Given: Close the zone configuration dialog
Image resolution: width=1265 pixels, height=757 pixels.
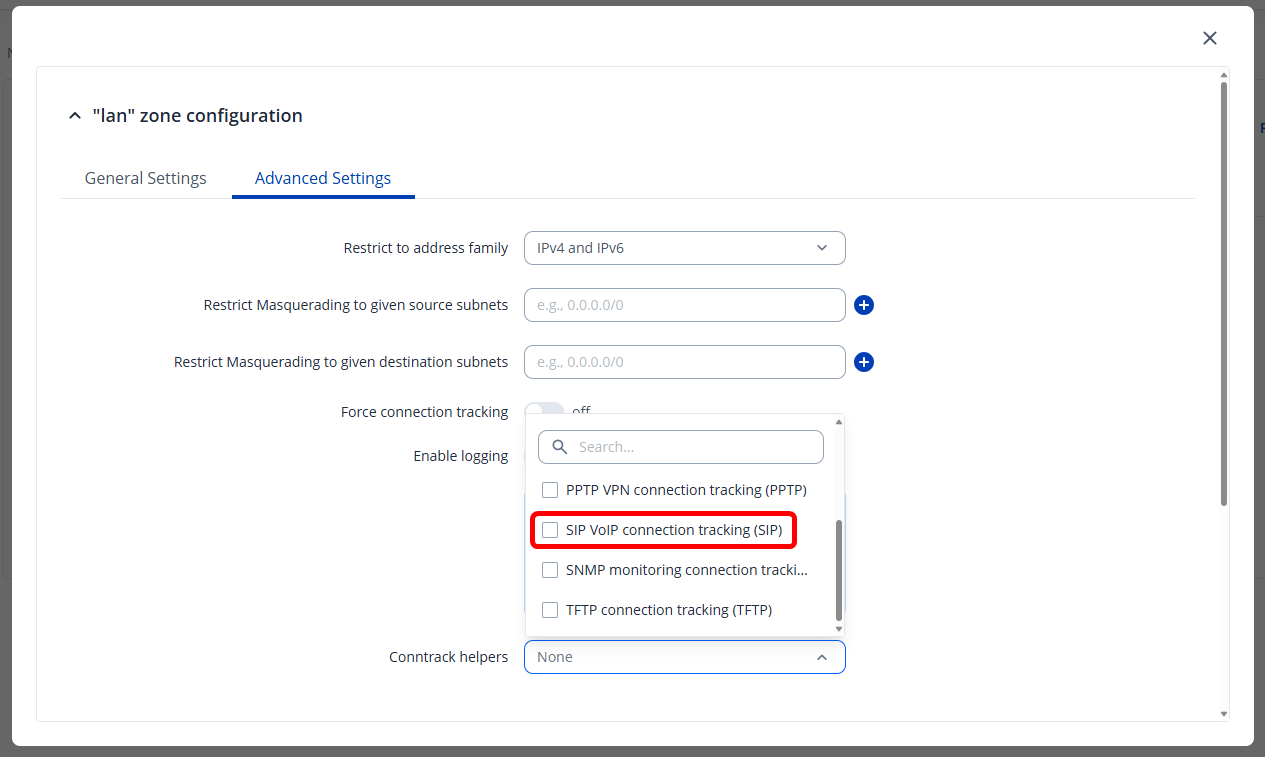Looking at the screenshot, I should [x=1209, y=38].
